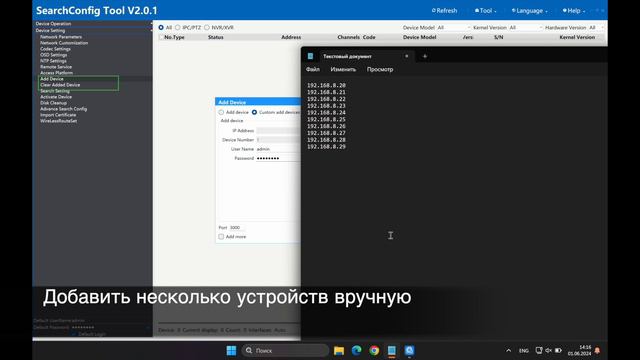Switch to Notepad taskbar icon
The height and width of the screenshot is (360, 640).
click(392, 351)
